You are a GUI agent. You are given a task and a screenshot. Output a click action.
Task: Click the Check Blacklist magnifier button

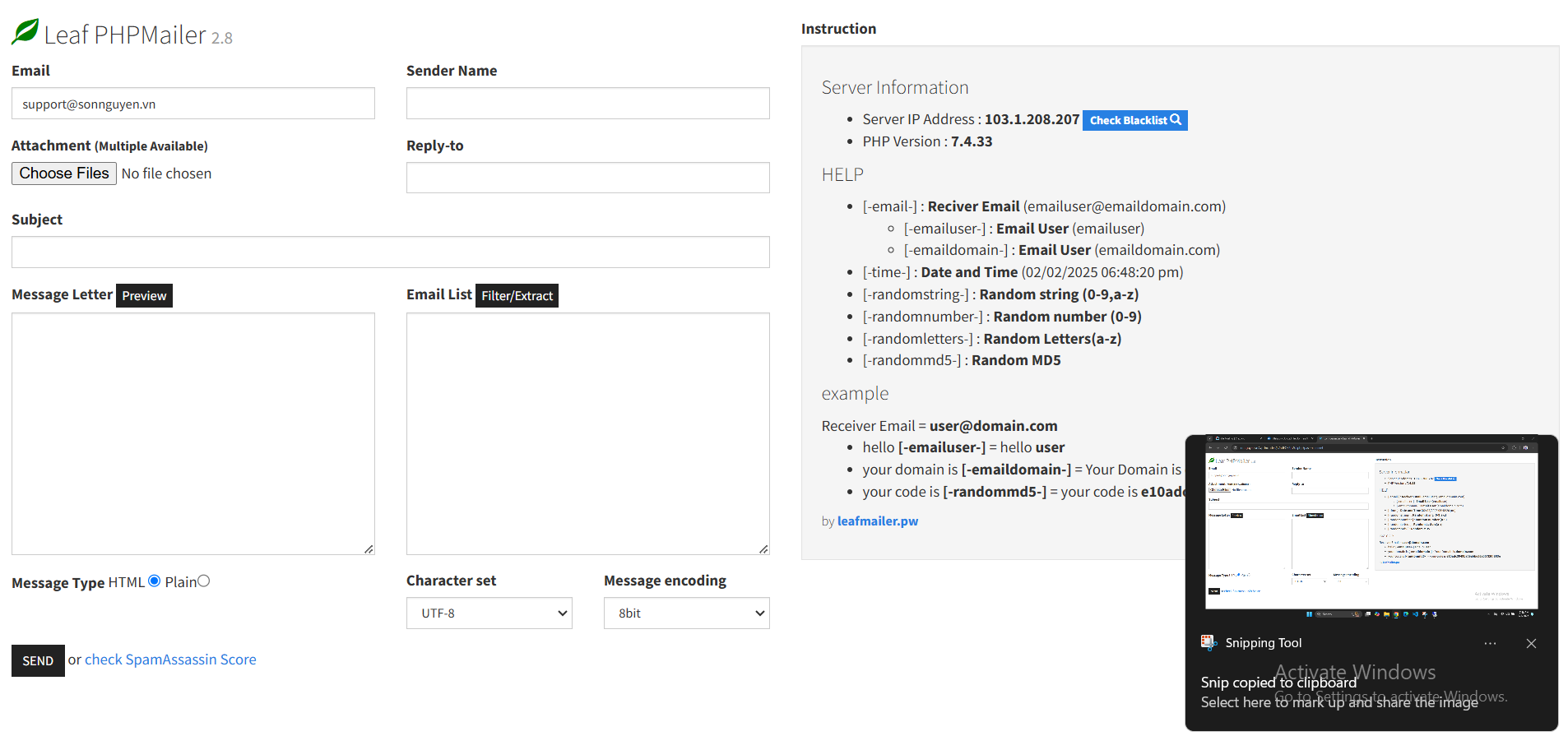(x=1134, y=120)
